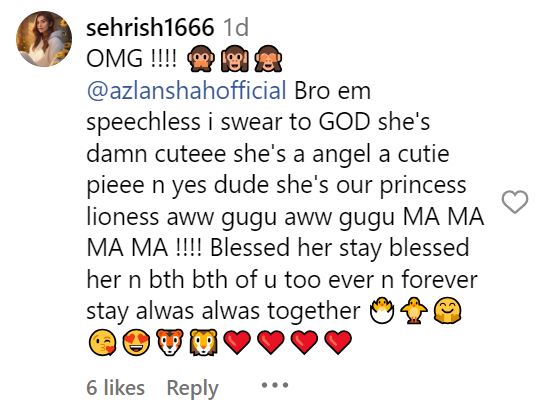The image size is (538, 416).
Task: View the 6 likes list
Action: pyautogui.click(x=116, y=388)
